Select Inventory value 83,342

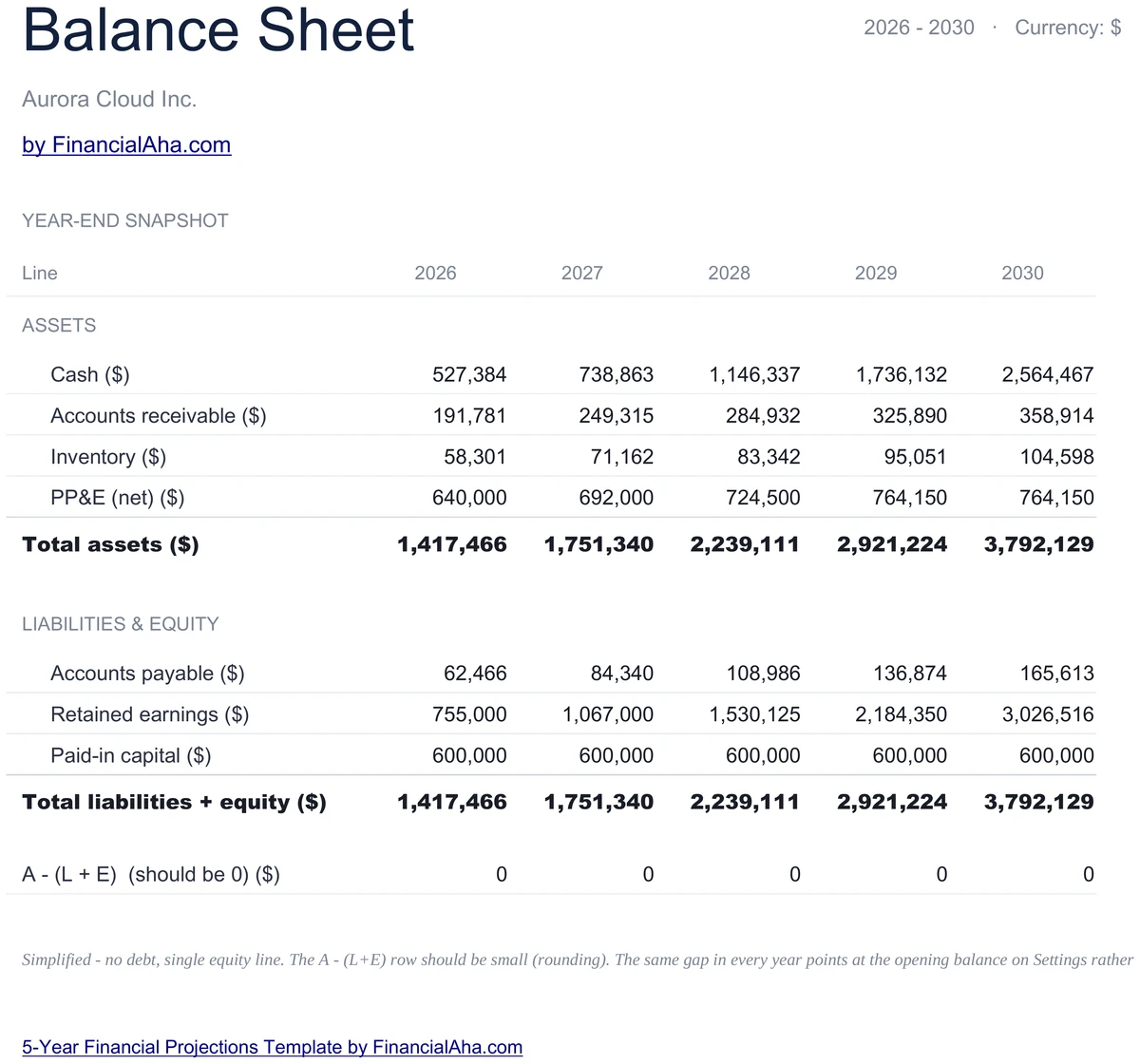(769, 457)
